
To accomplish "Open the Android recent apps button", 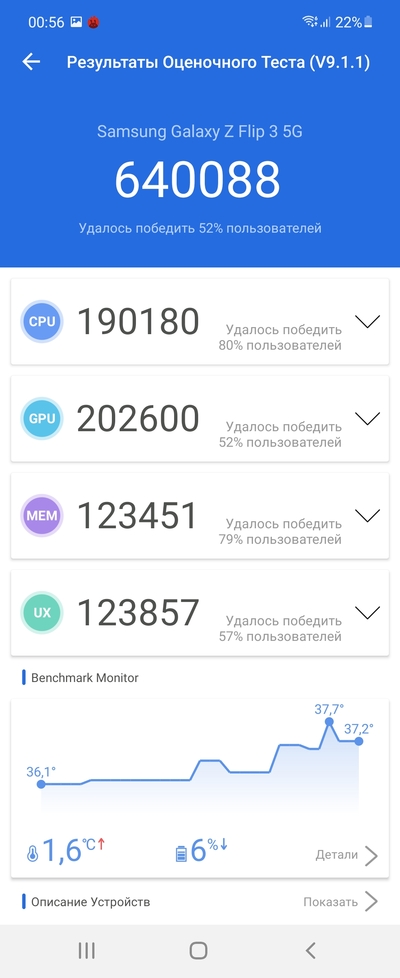I will point(87,951).
